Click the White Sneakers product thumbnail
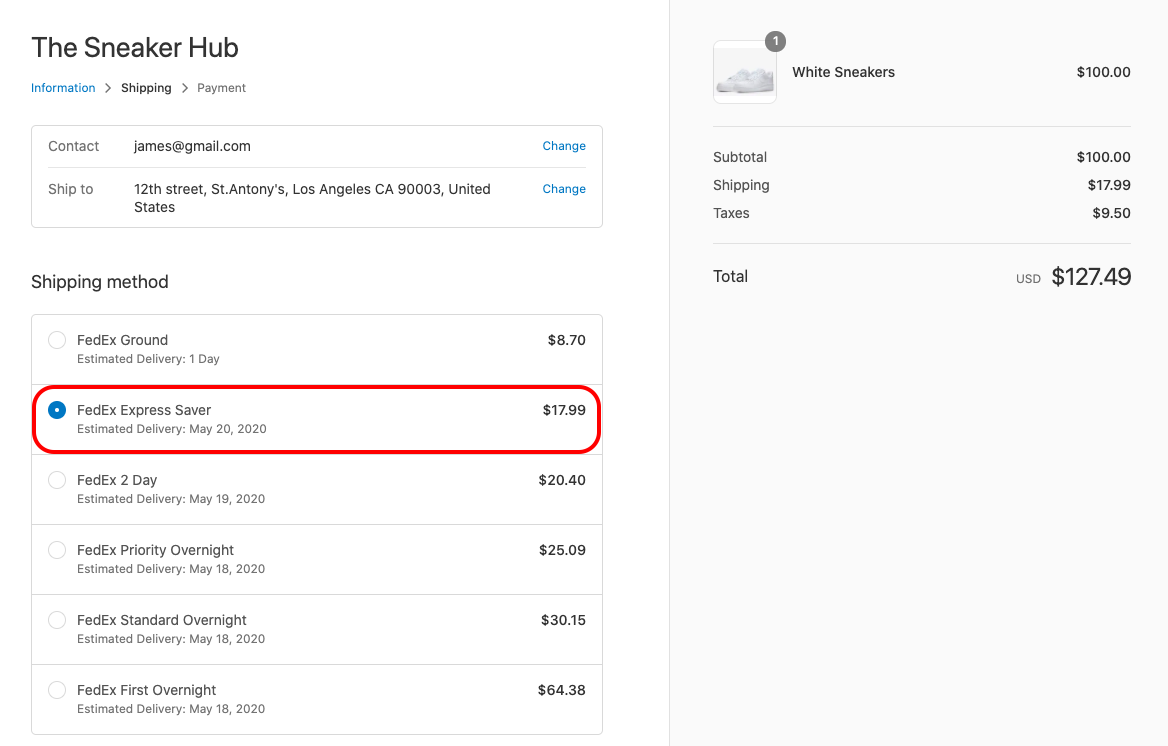Image resolution: width=1168 pixels, height=746 pixels. click(745, 72)
